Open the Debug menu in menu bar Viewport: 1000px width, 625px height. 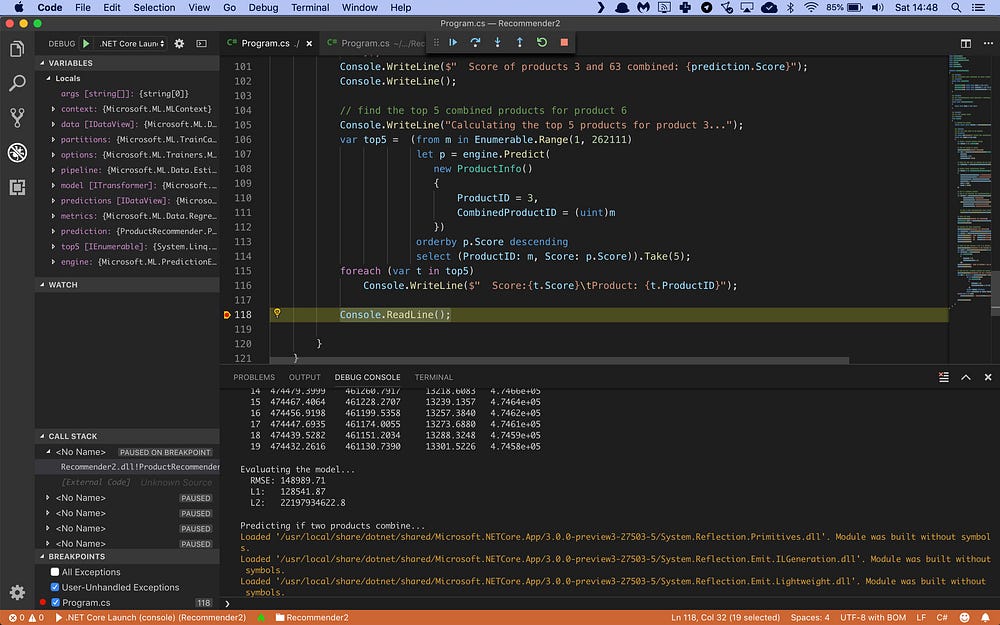[x=264, y=7]
